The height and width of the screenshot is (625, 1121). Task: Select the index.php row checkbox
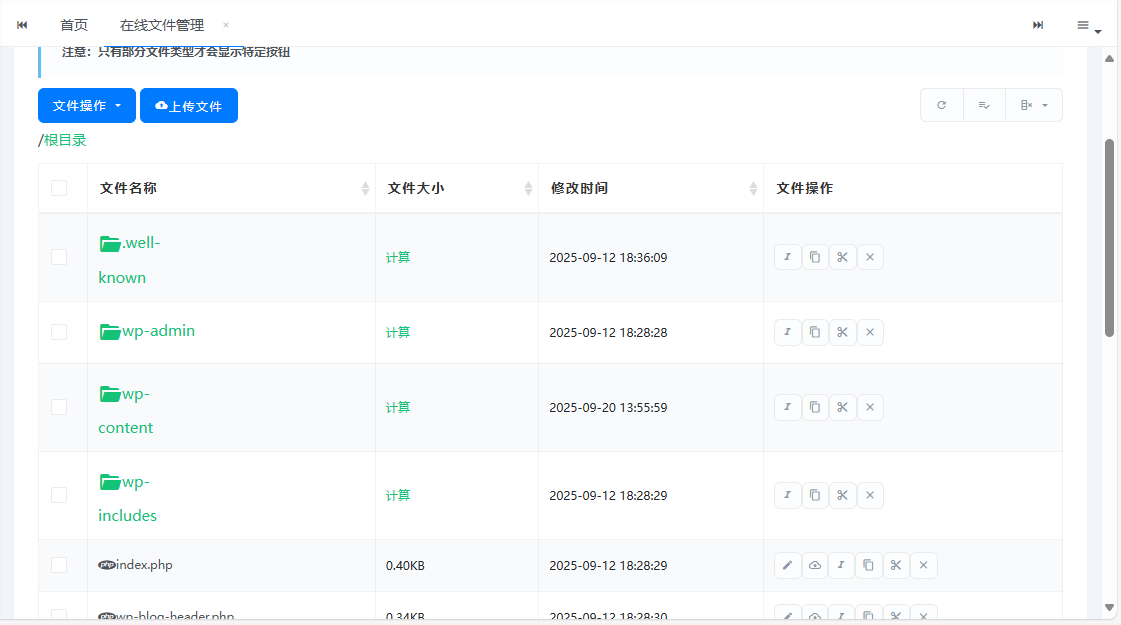click(59, 565)
